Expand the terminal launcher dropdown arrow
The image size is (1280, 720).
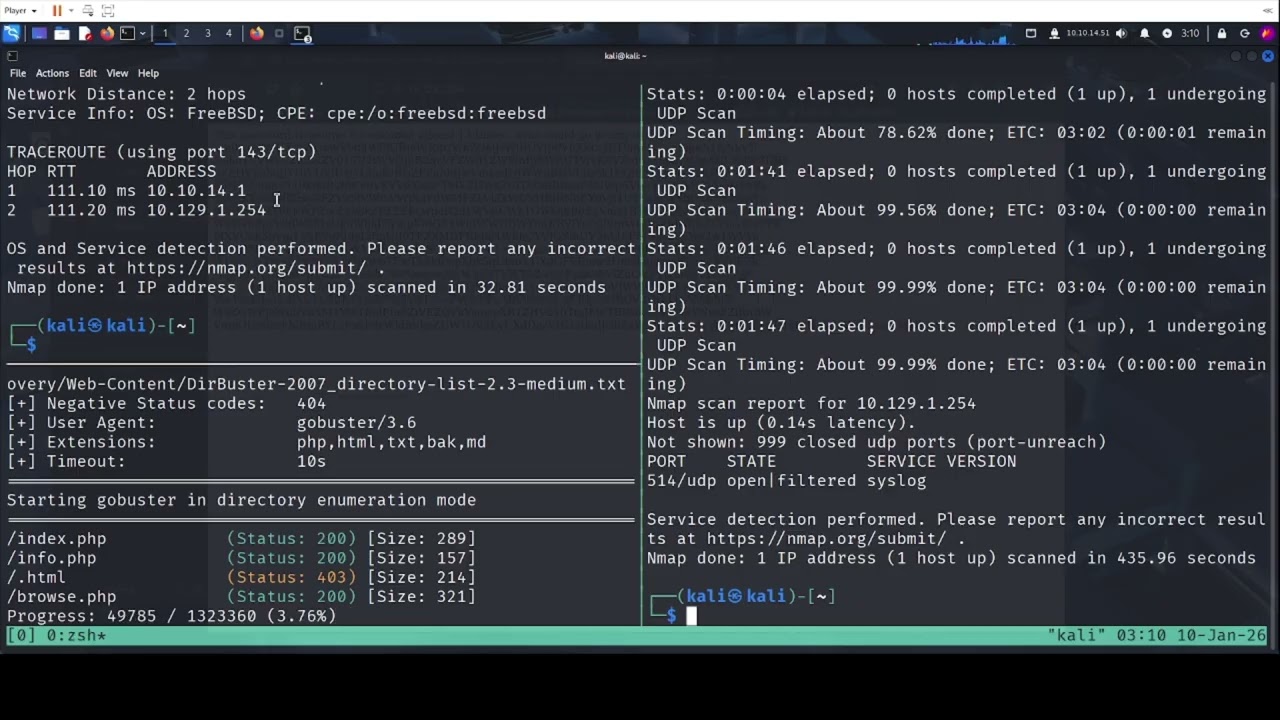[x=143, y=33]
